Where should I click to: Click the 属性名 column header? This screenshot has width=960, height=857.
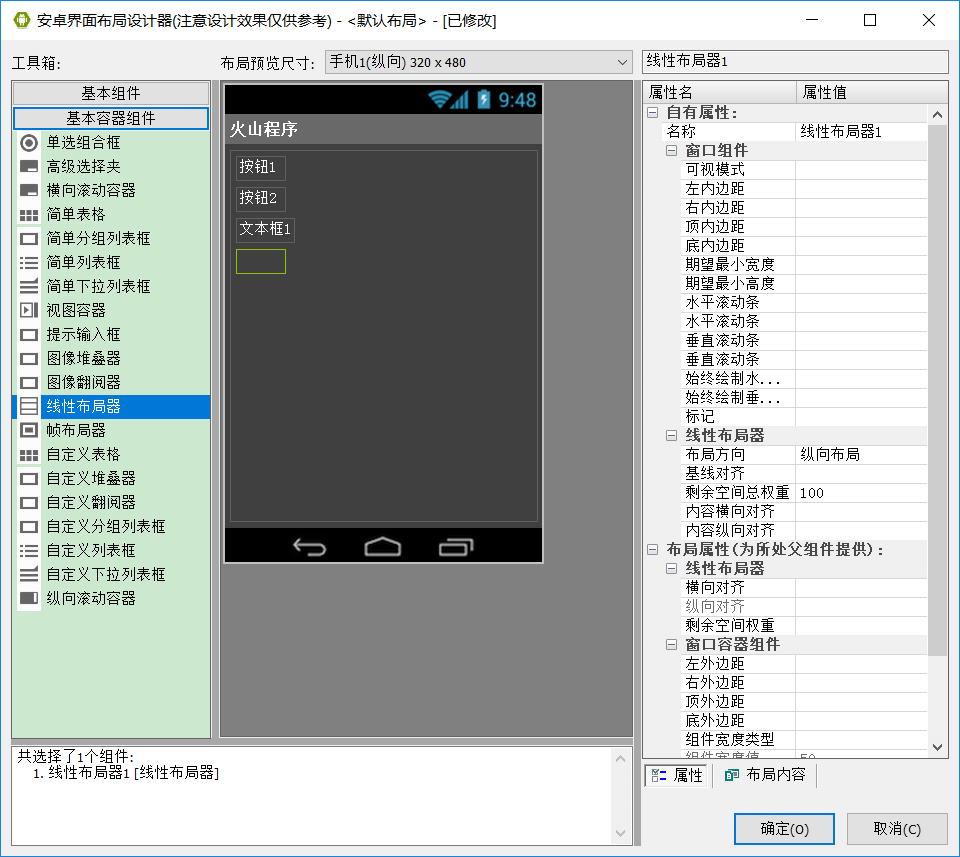coord(719,92)
